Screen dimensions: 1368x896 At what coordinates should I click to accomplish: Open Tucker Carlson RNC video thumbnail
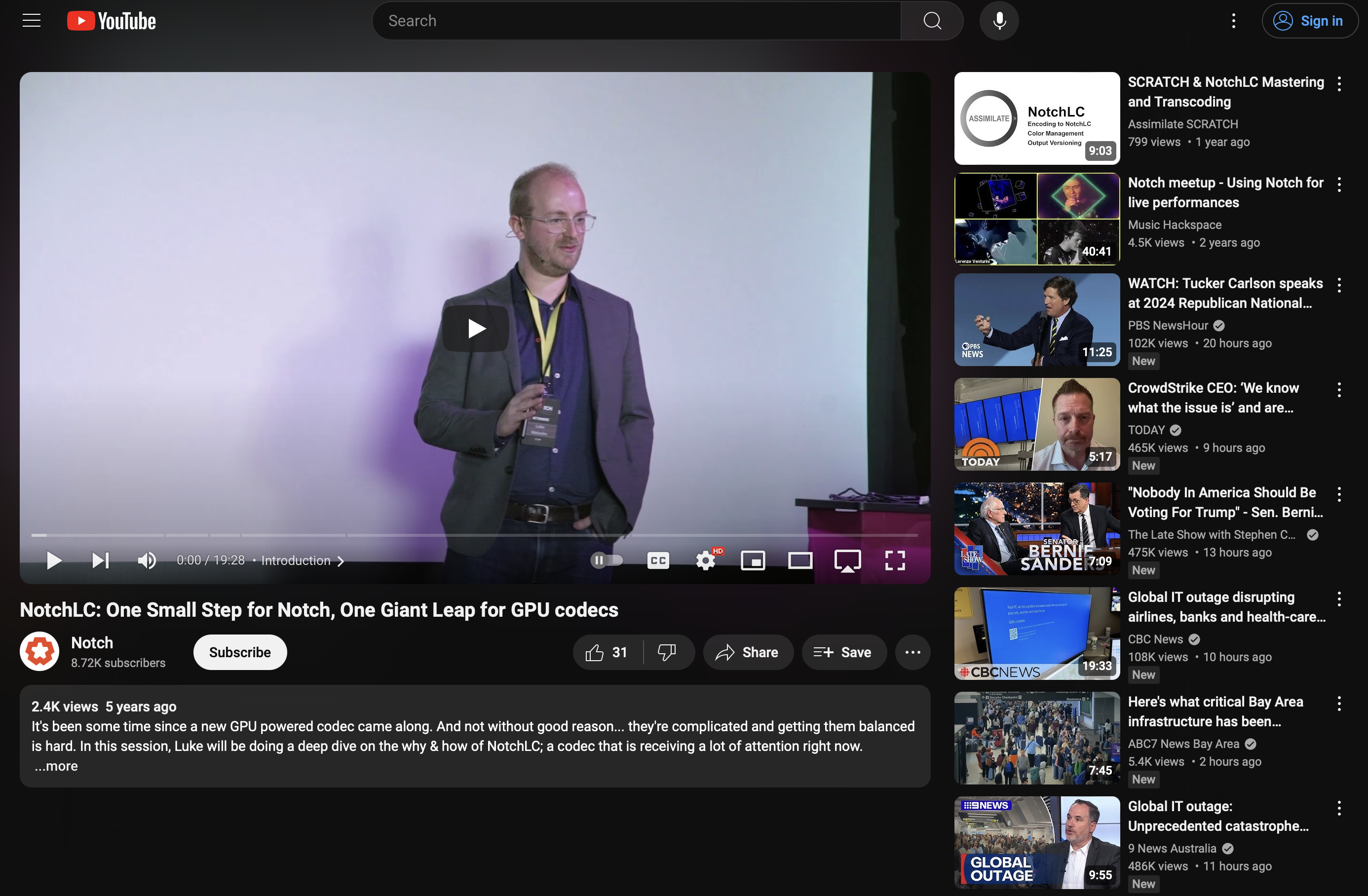click(1037, 320)
